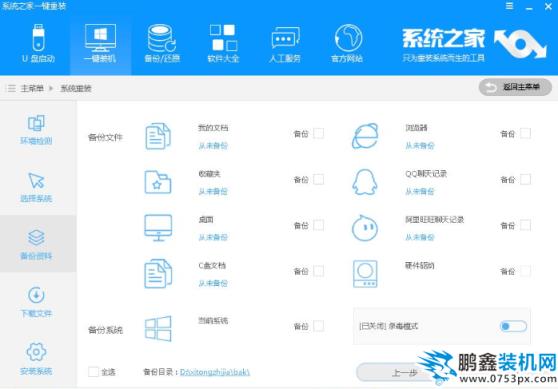Viewport: 558px width, 389px height.
Task: Check 备份 box for 我的文档
Action: 319,133
